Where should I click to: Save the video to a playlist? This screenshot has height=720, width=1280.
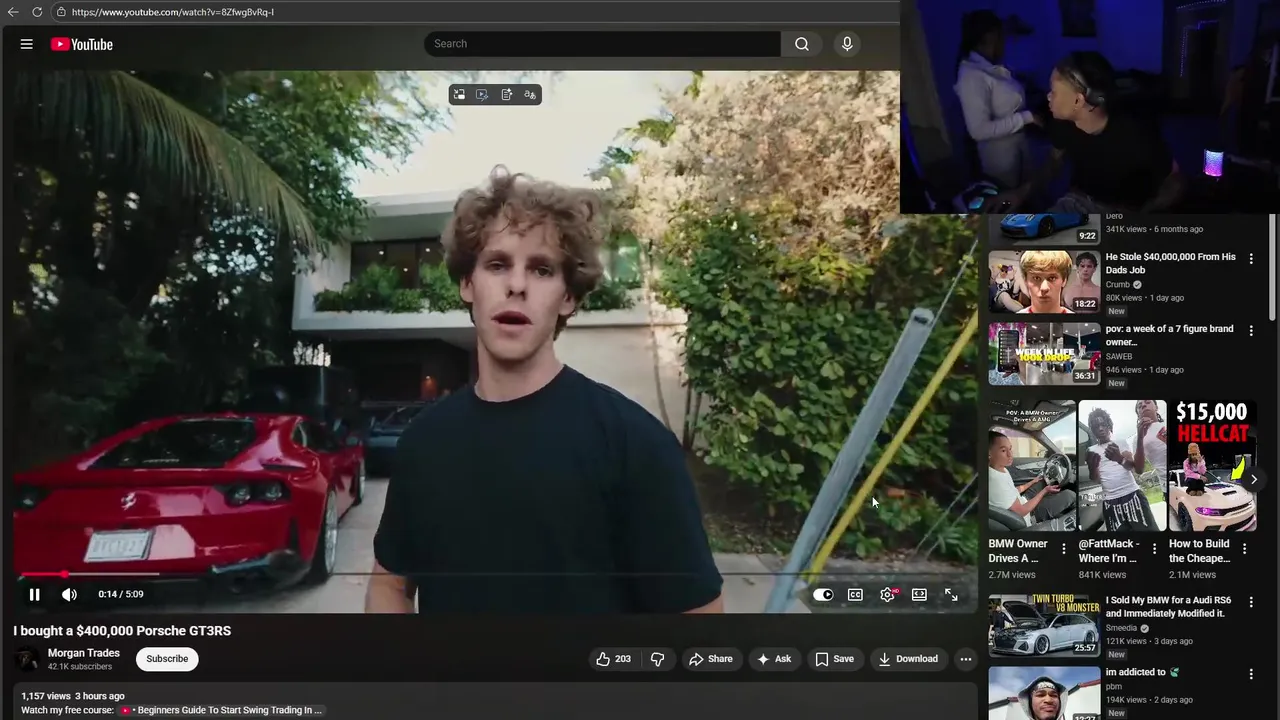[x=834, y=659]
